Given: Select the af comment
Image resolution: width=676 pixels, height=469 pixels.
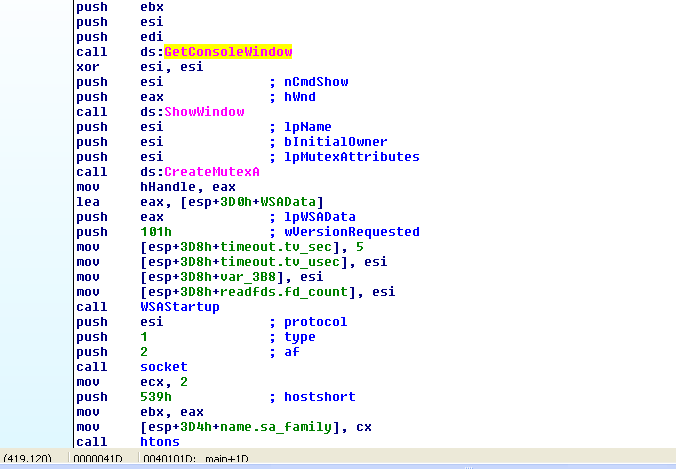Looking at the screenshot, I should (291, 352).
